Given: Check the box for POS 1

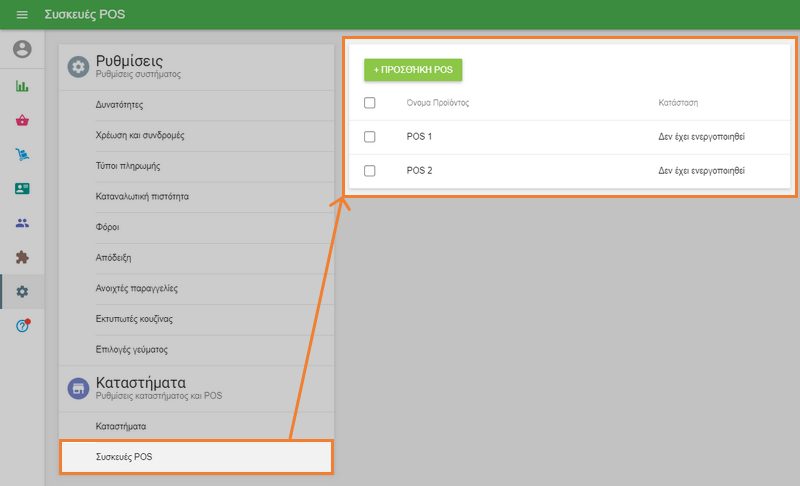Looking at the screenshot, I should (x=369, y=137).
